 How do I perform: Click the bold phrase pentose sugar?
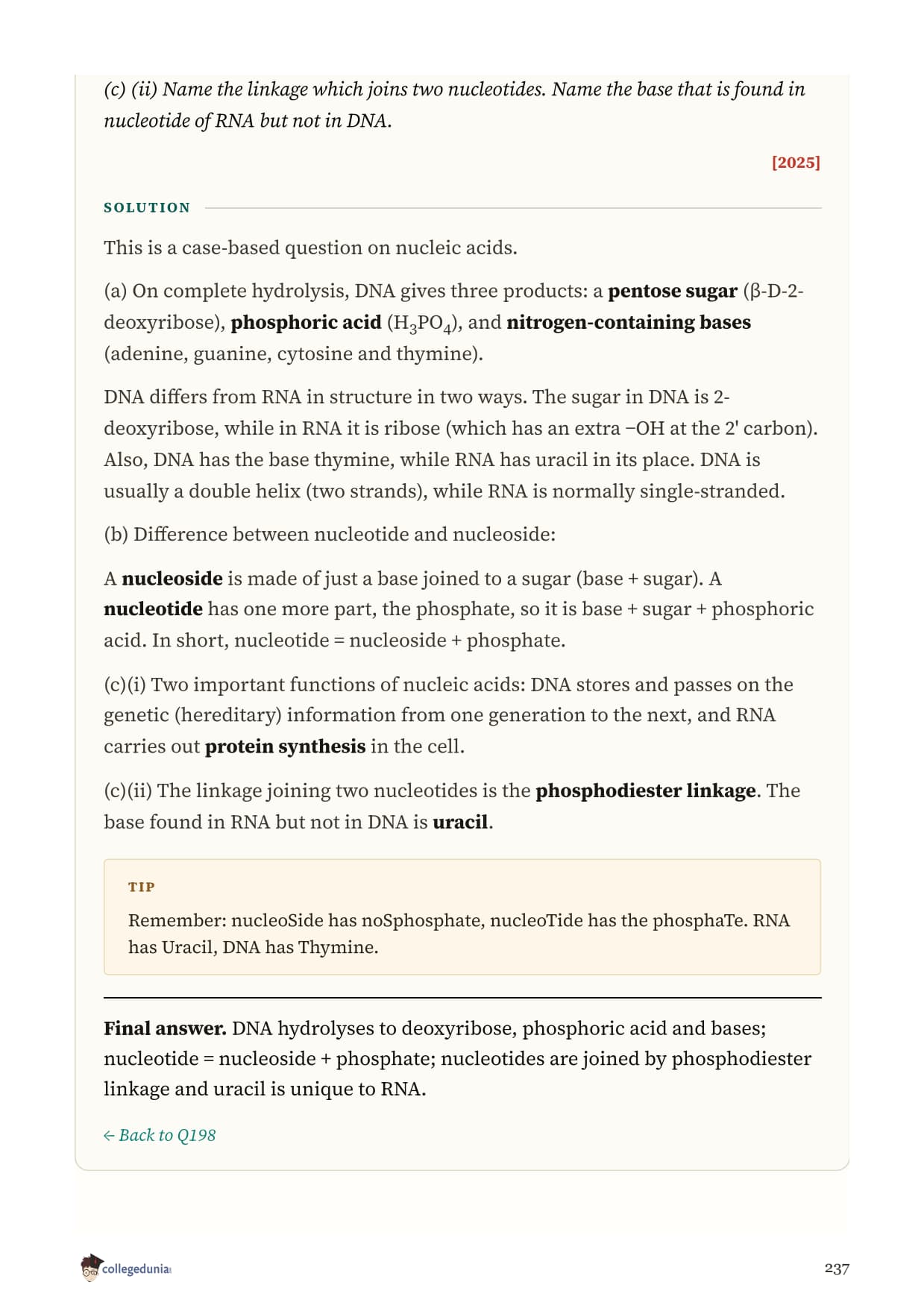click(673, 291)
